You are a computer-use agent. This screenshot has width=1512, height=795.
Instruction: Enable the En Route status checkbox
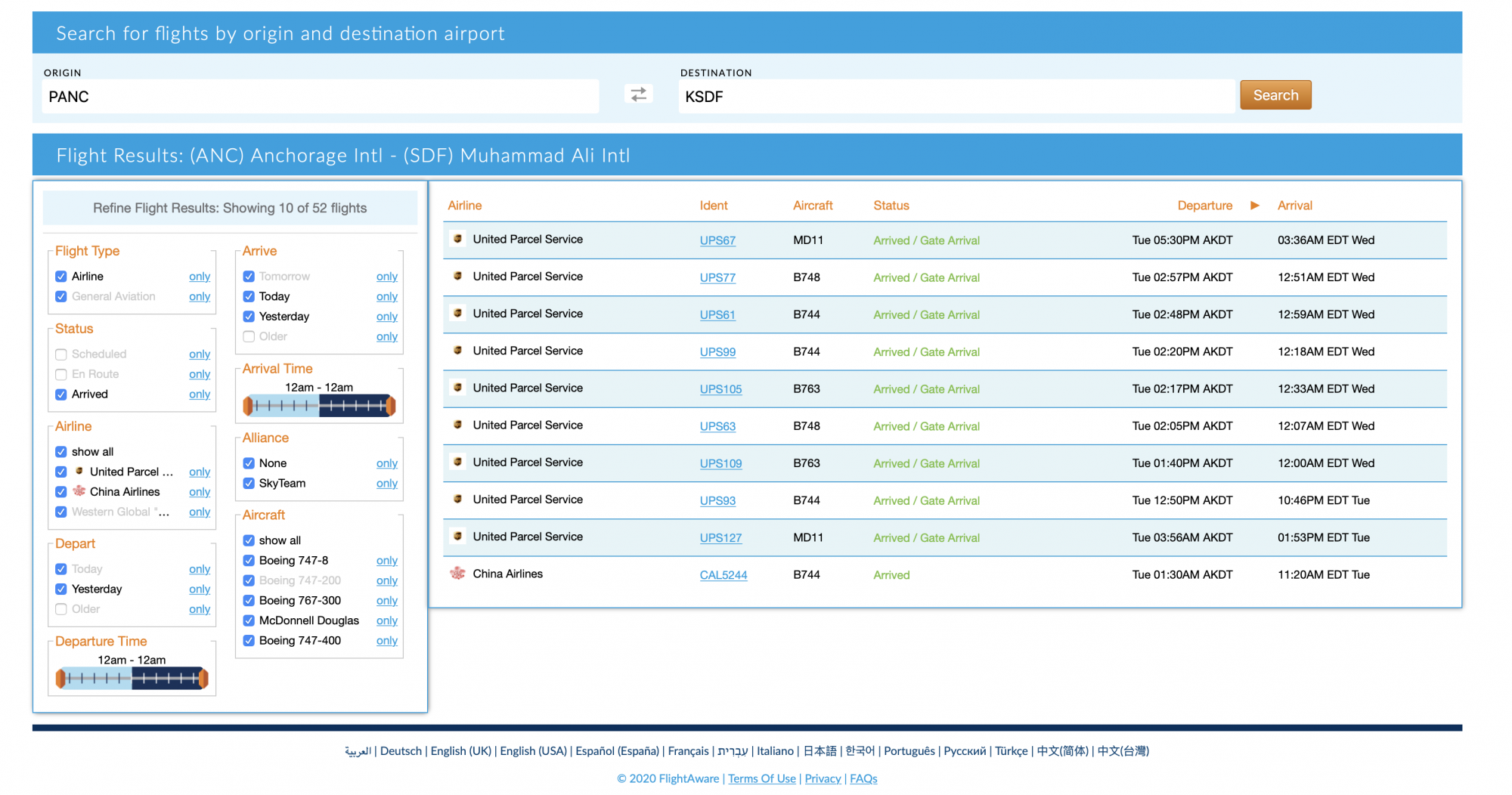tap(61, 374)
